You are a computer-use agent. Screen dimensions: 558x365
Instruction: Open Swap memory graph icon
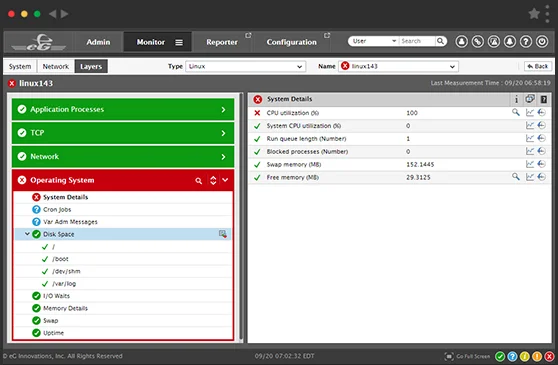530,164
